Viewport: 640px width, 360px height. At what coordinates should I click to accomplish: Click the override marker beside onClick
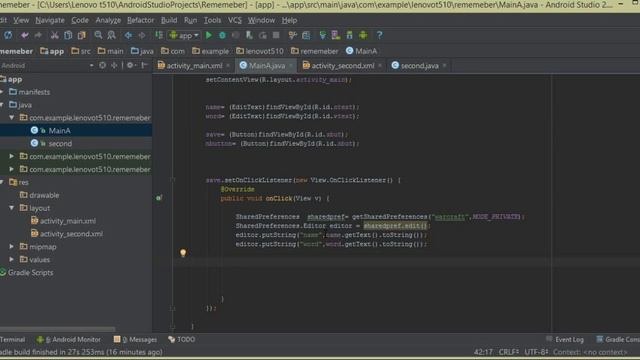[159, 198]
